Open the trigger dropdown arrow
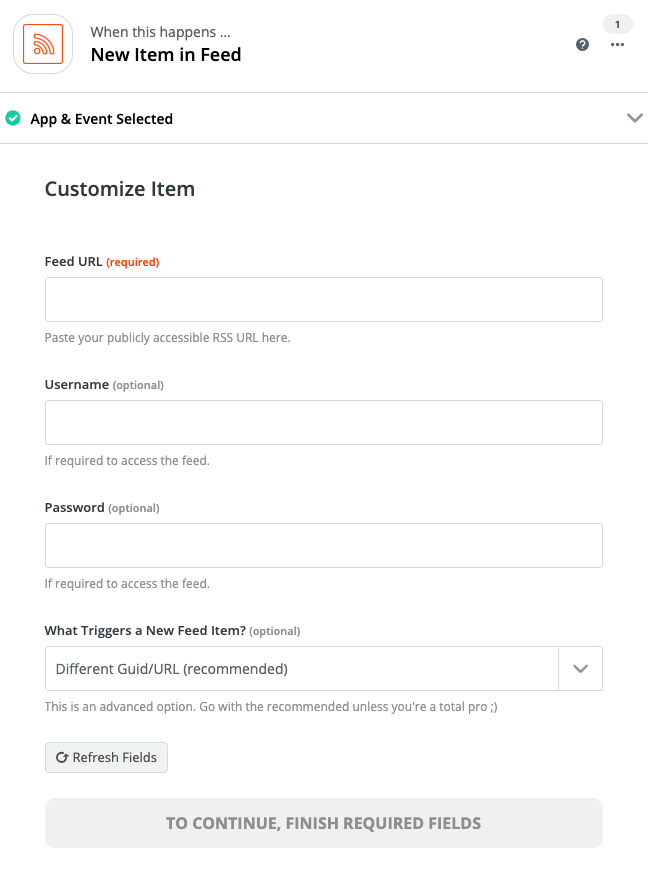This screenshot has height=883, width=648. point(580,669)
